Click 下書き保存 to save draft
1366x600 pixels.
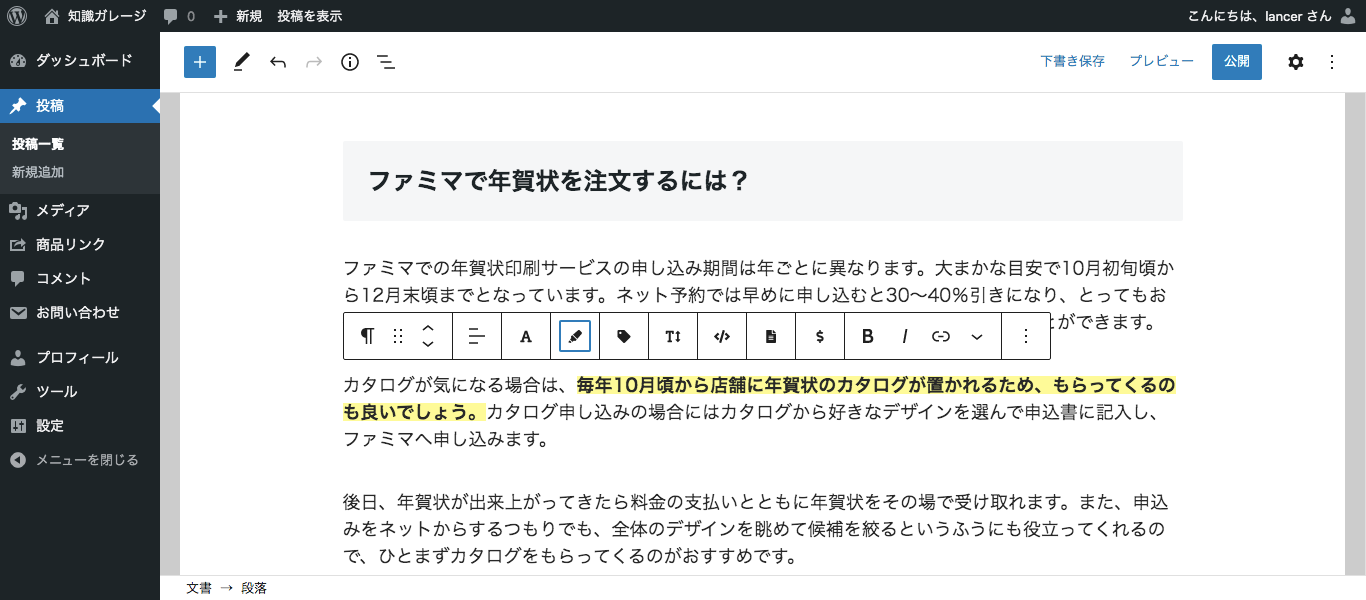pos(1072,61)
